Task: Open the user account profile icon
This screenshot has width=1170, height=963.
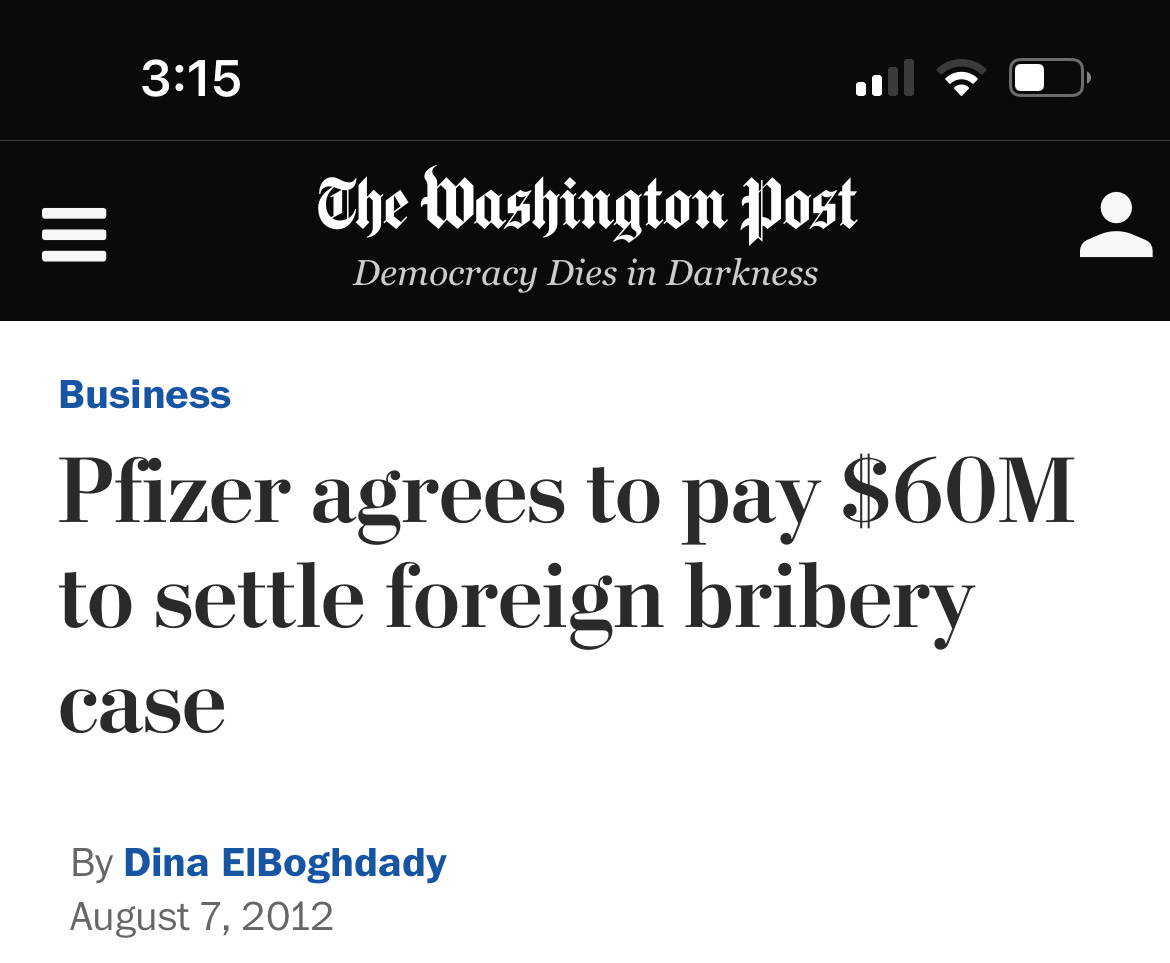Action: click(x=1116, y=225)
